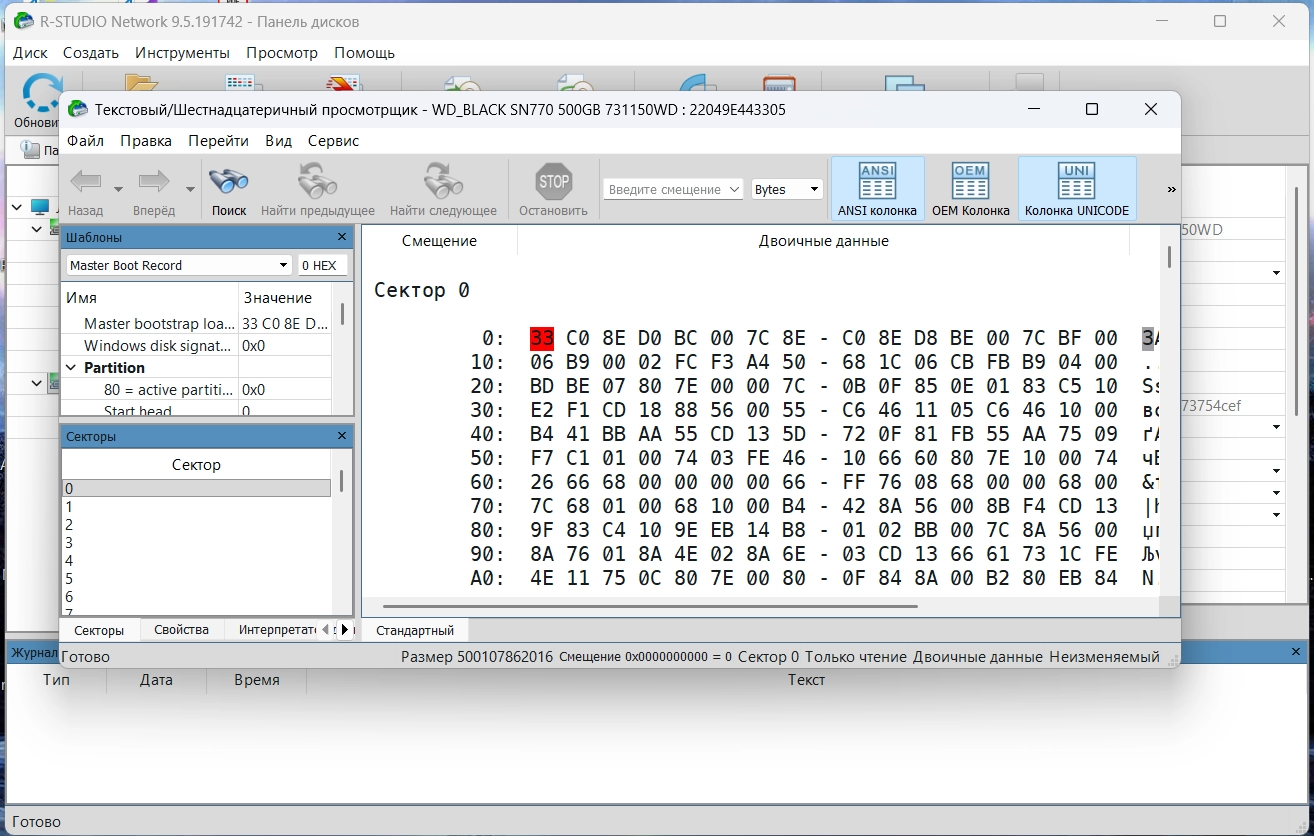Click the Найти следующее toolbar icon

click(443, 181)
